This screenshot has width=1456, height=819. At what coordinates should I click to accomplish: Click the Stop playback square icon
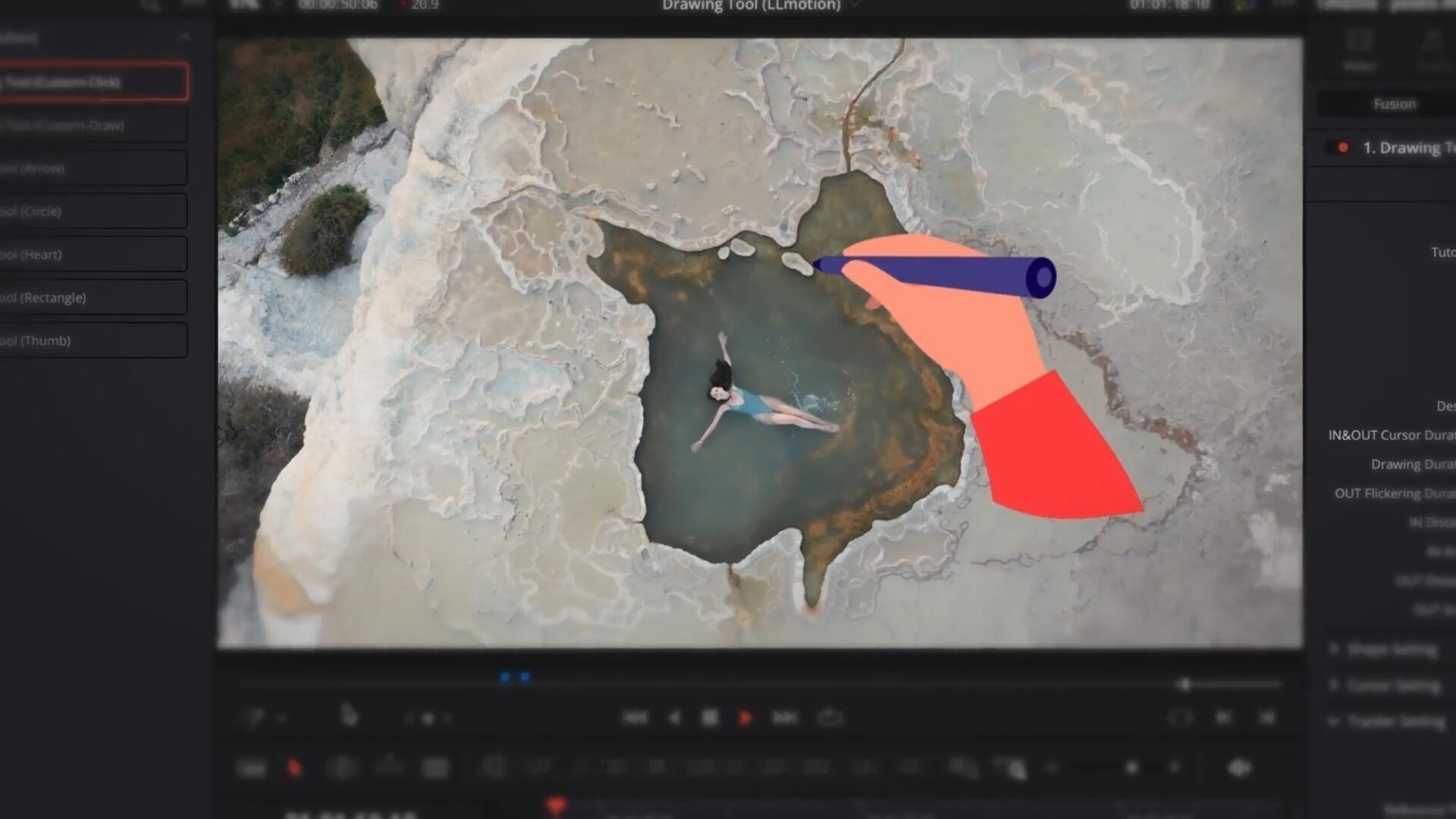(710, 717)
